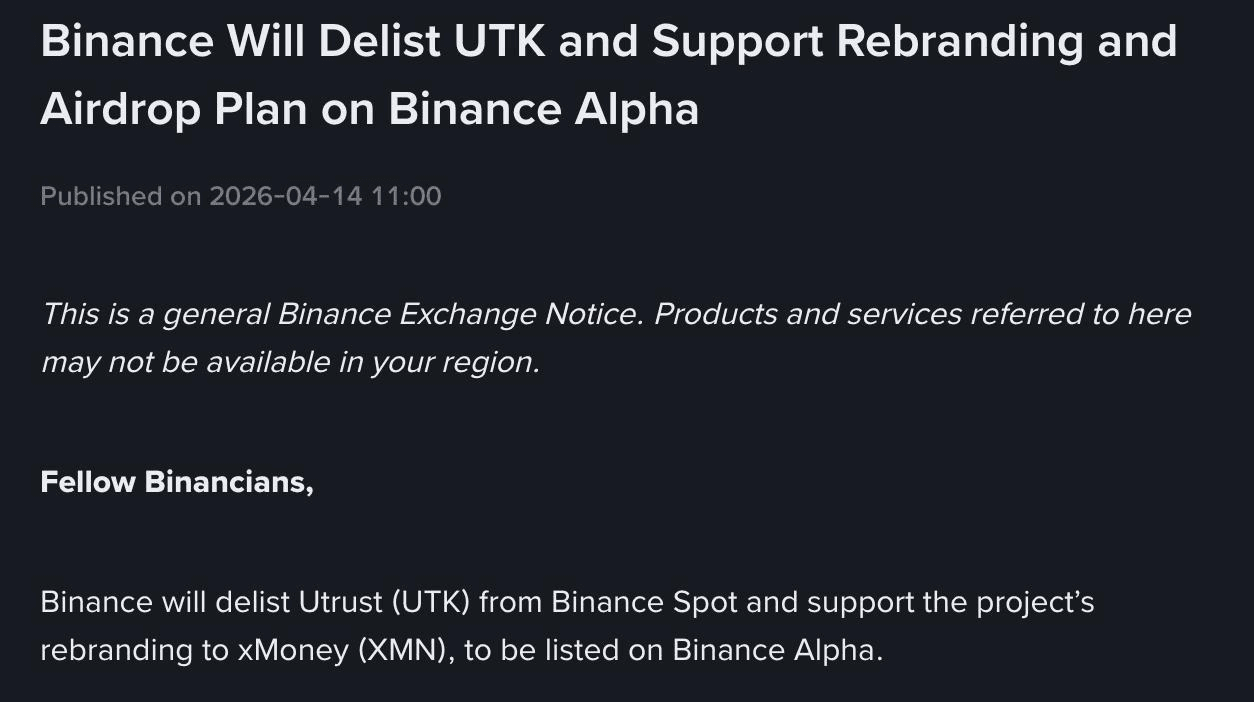
Task: Click the article headline about delisting UTK
Action: pos(608,75)
